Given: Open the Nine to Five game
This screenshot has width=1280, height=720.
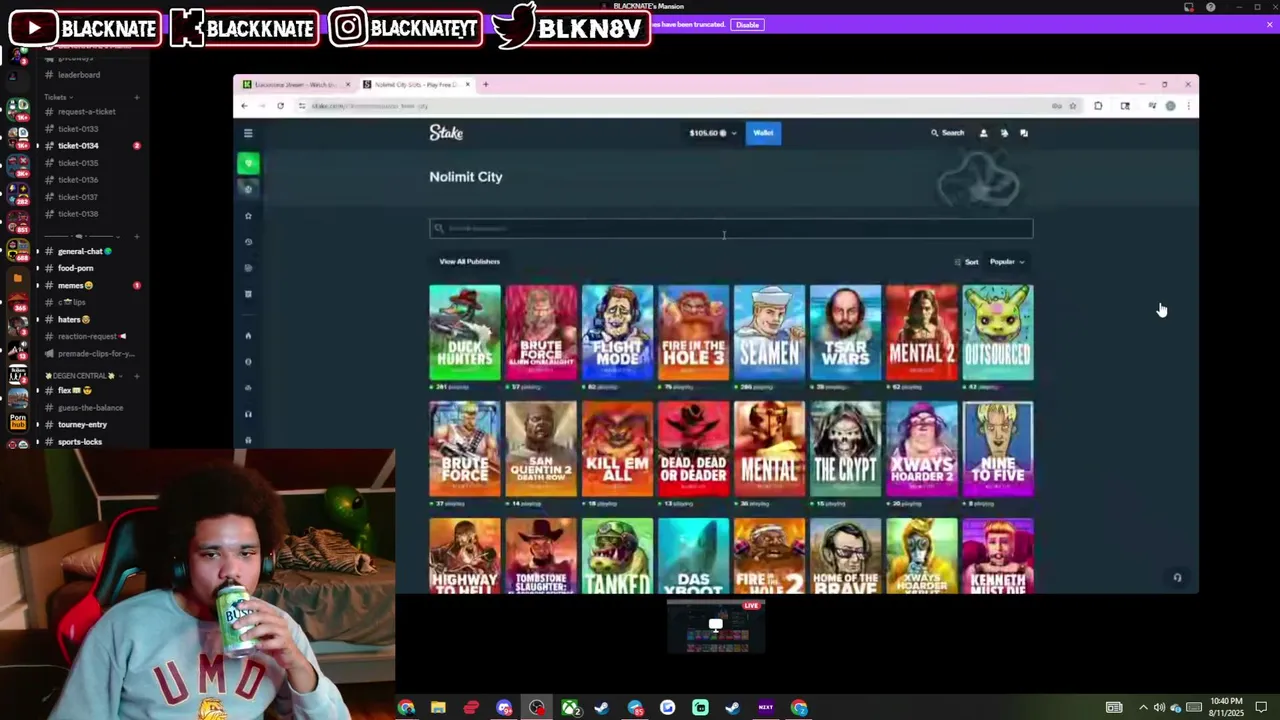Looking at the screenshot, I should pyautogui.click(x=998, y=449).
